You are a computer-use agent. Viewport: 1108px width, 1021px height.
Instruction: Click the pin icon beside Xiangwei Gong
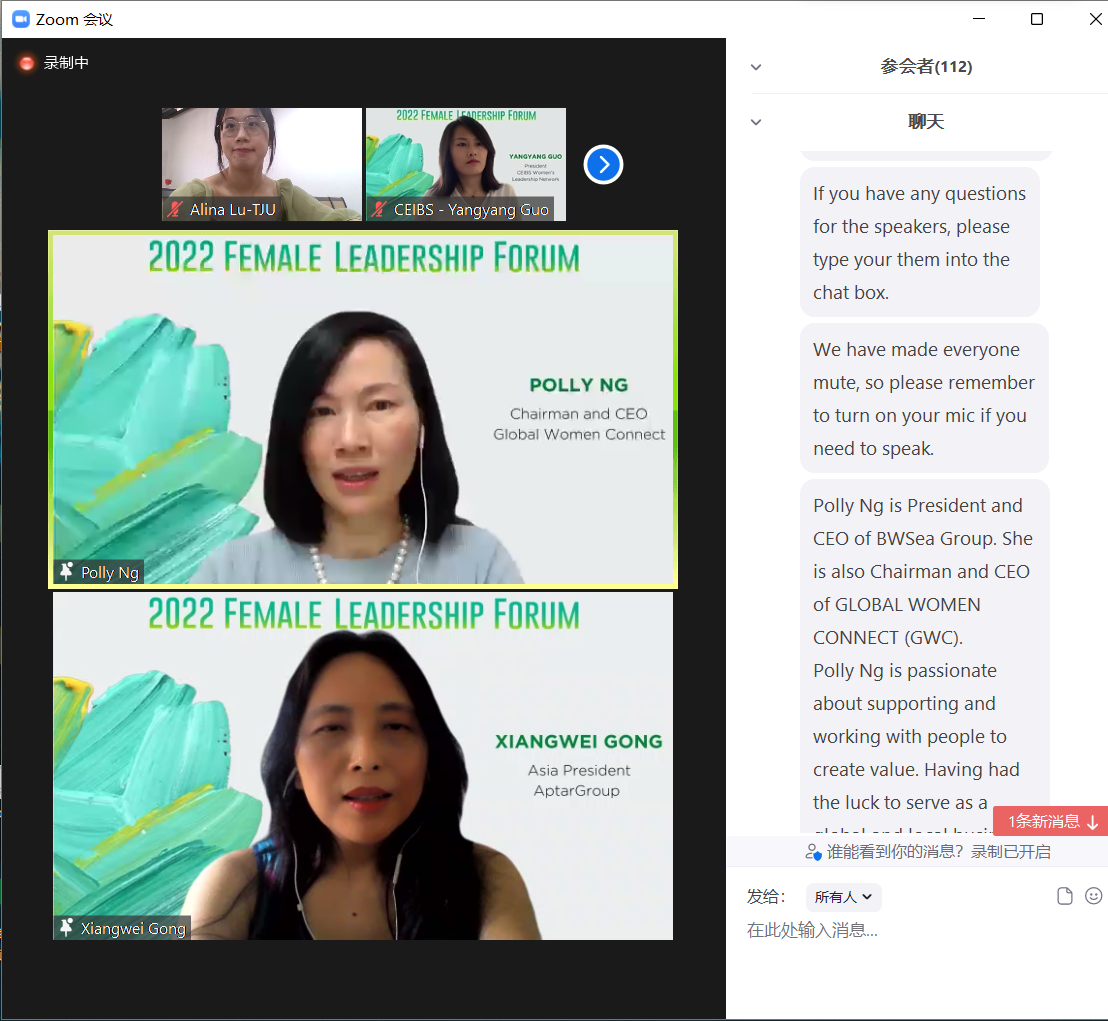[66, 928]
